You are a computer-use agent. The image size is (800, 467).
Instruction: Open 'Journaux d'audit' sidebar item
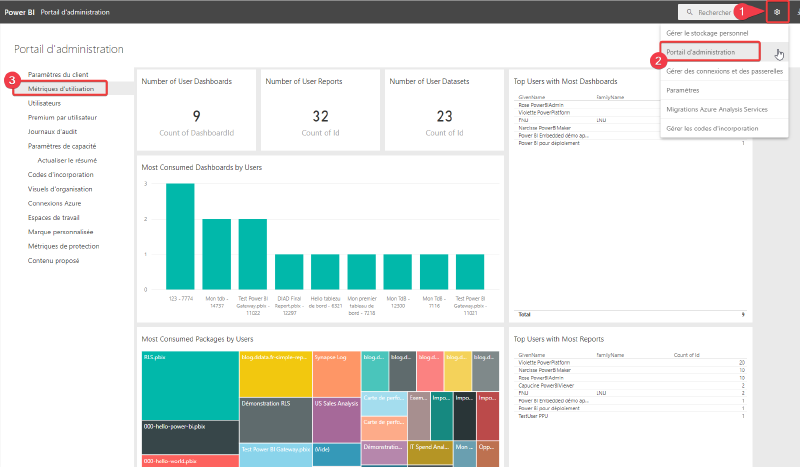tap(52, 132)
